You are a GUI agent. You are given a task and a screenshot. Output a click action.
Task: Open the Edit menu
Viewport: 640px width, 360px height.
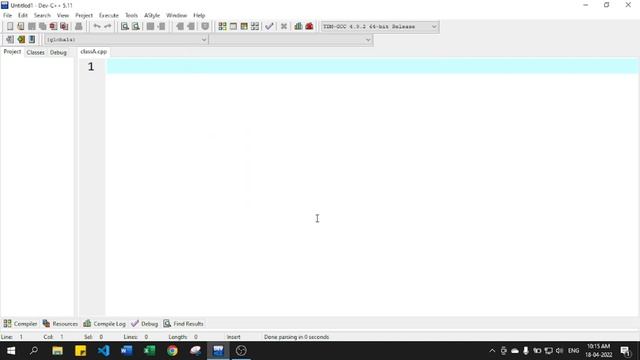click(x=22, y=16)
